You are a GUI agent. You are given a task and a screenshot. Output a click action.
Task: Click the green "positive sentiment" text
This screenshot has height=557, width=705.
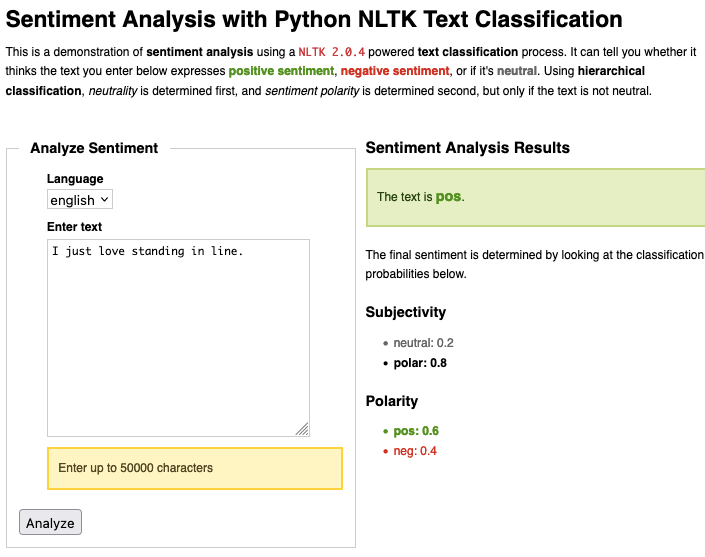point(281,71)
